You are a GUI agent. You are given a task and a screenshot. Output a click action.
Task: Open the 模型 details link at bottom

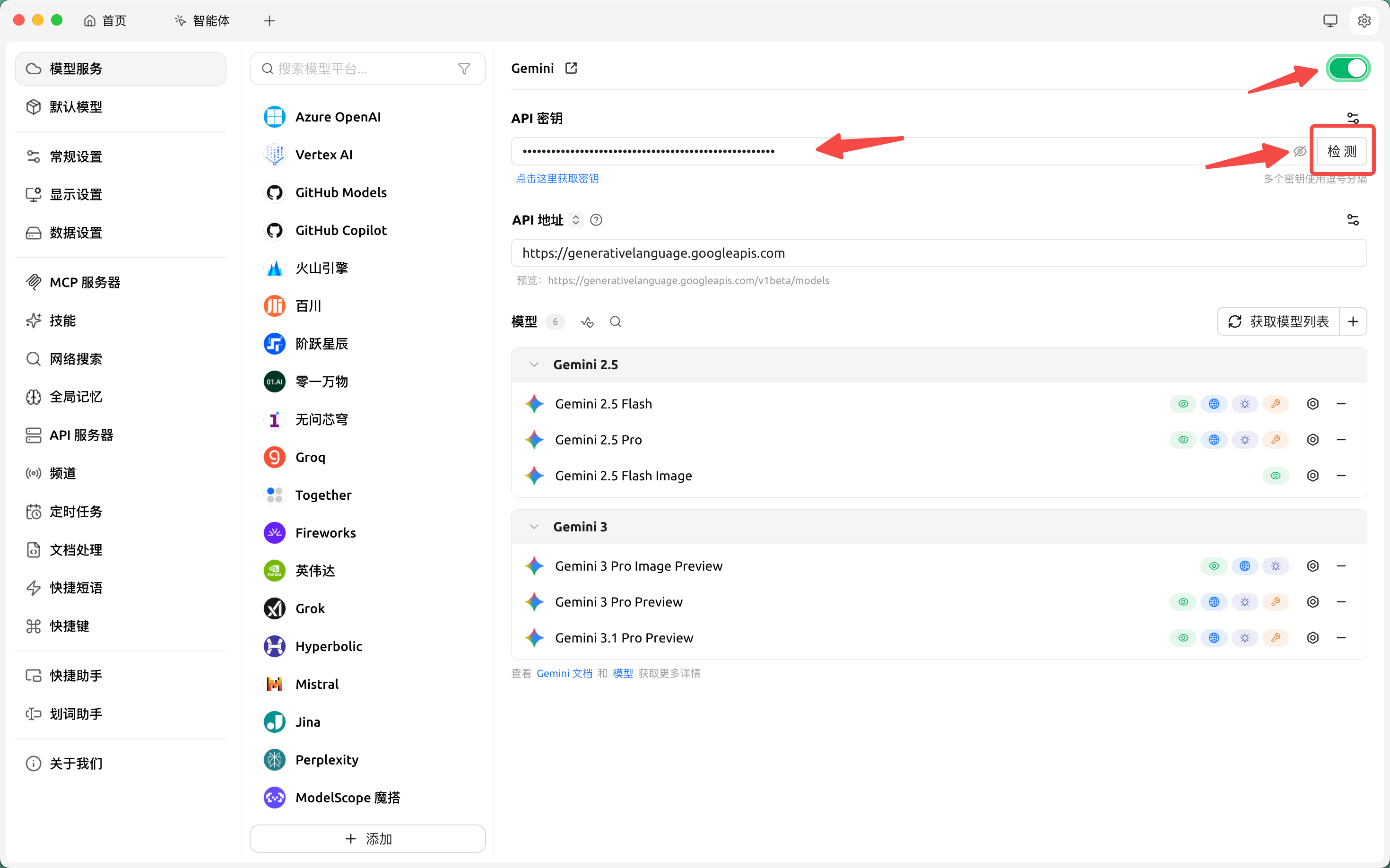tap(623, 673)
